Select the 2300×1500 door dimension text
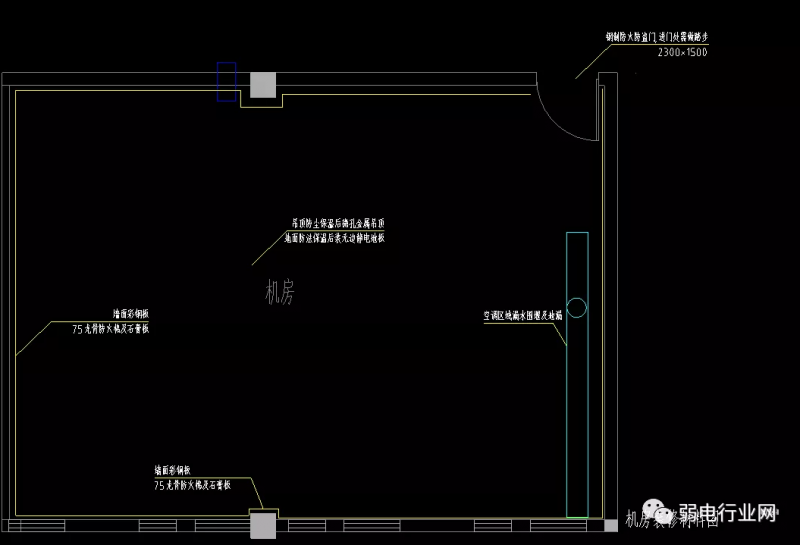This screenshot has width=800, height=545. coord(682,52)
